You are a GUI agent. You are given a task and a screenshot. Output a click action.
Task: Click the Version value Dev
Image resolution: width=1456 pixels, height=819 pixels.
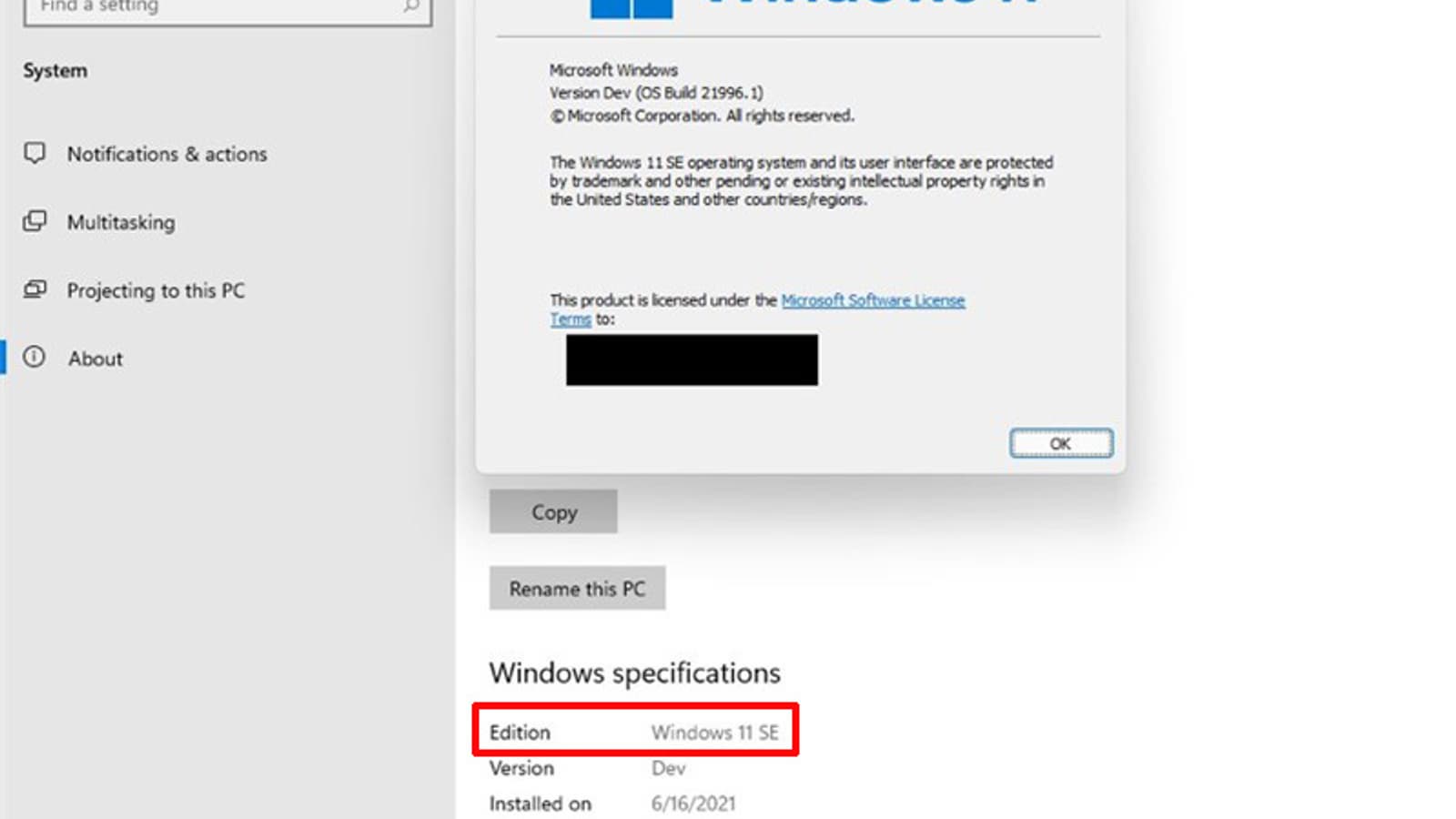668,768
